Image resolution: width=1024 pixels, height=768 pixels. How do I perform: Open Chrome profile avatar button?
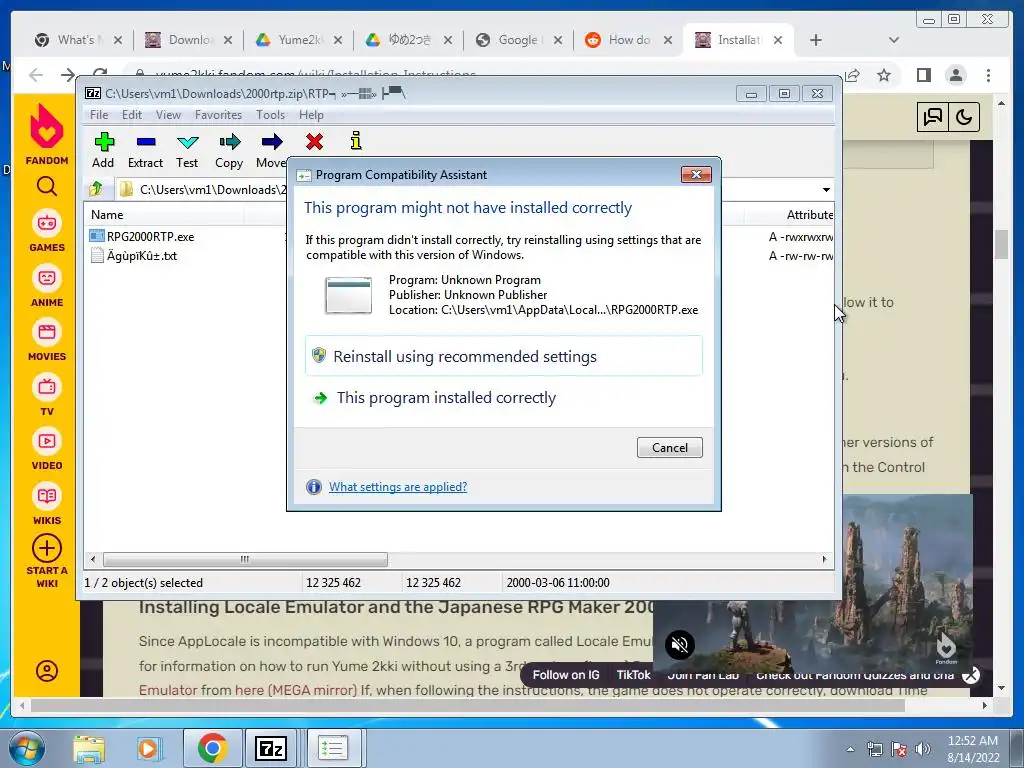pos(955,75)
